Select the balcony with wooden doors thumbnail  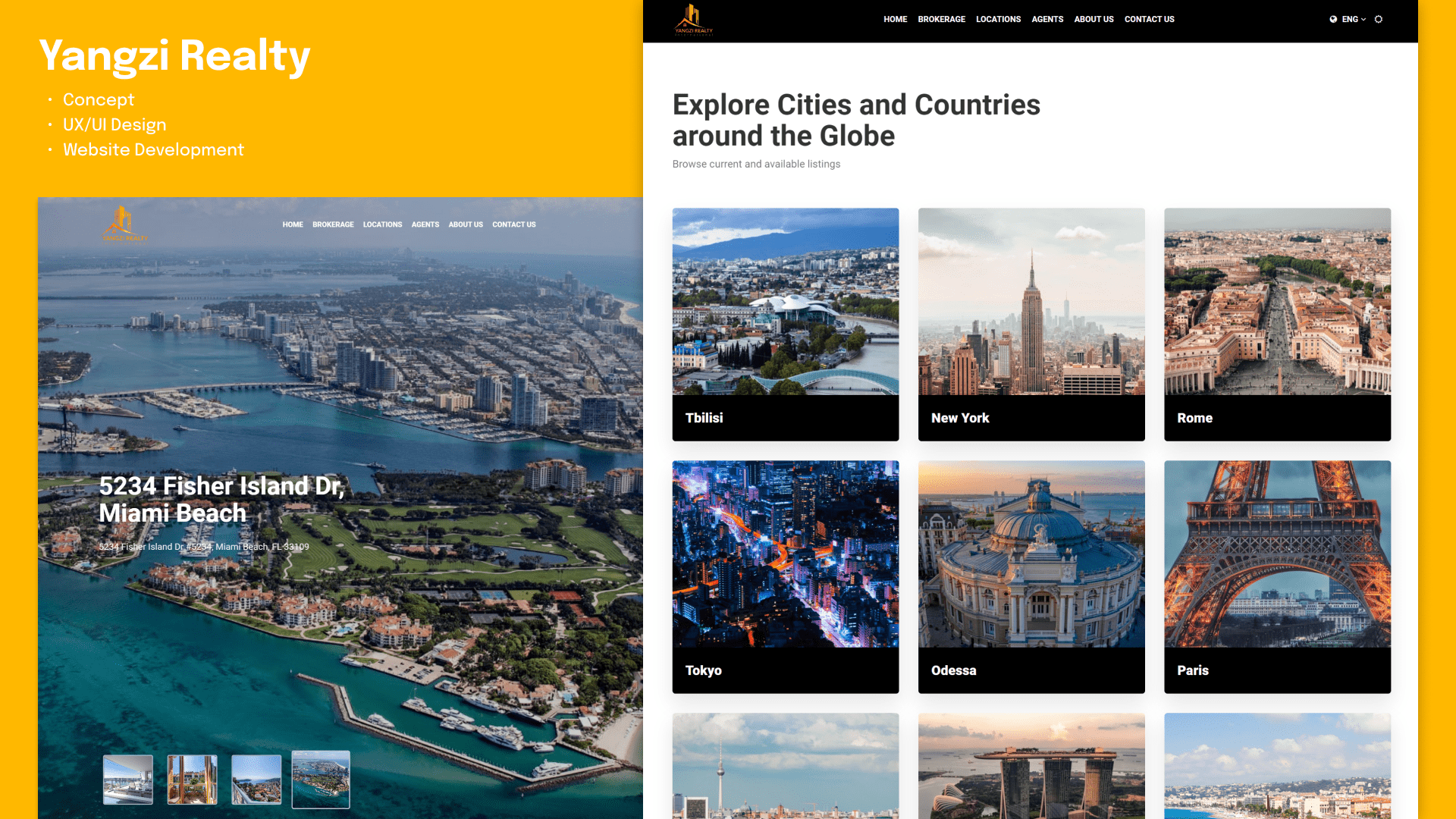(x=192, y=780)
